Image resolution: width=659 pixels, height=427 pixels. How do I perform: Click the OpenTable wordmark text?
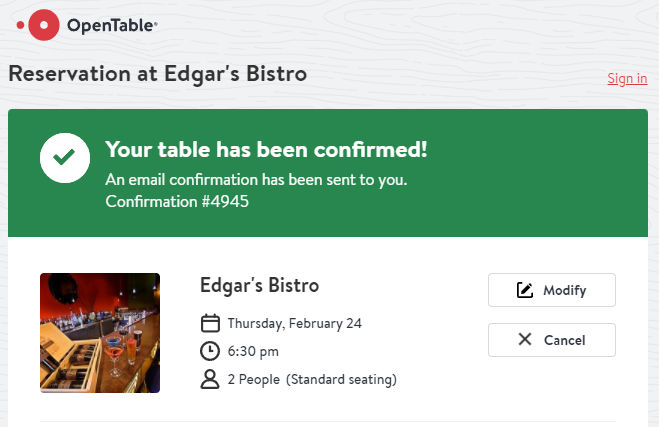click(x=112, y=26)
